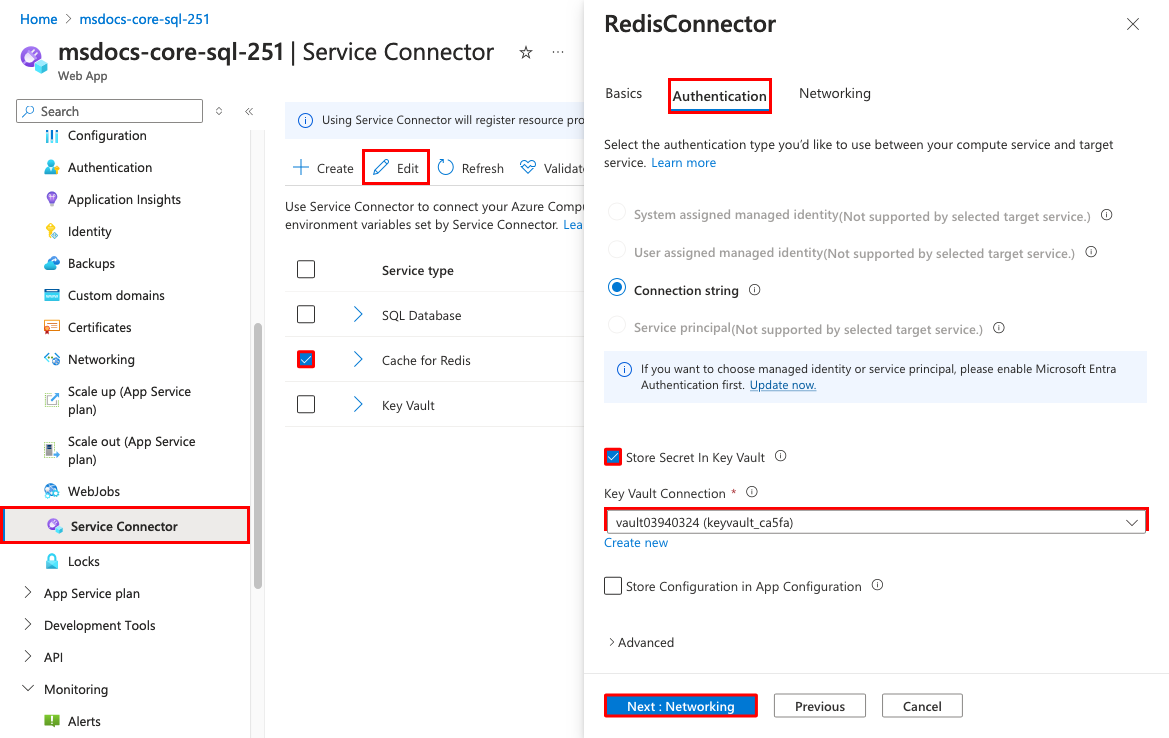This screenshot has width=1169, height=738.
Task: Disable Store Secret In Key Vault
Action: pyautogui.click(x=613, y=457)
